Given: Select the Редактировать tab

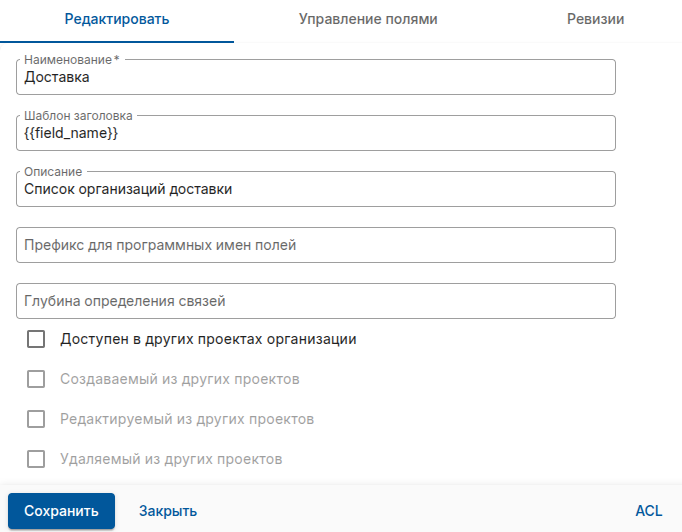Looking at the screenshot, I should click(x=117, y=19).
